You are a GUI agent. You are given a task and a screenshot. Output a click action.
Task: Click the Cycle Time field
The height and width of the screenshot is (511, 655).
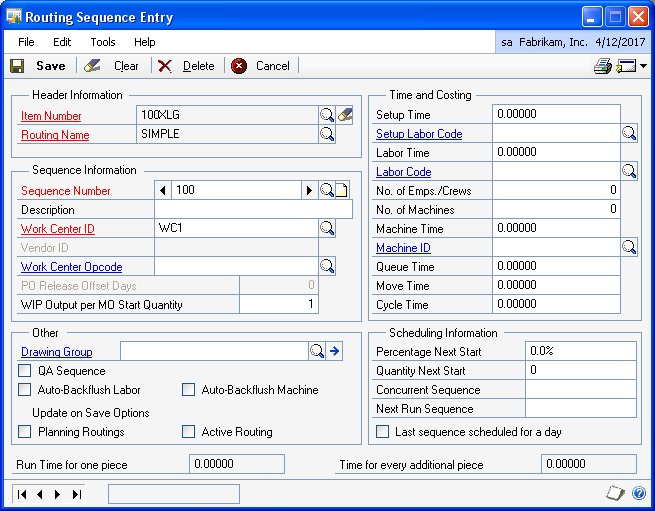(x=556, y=304)
